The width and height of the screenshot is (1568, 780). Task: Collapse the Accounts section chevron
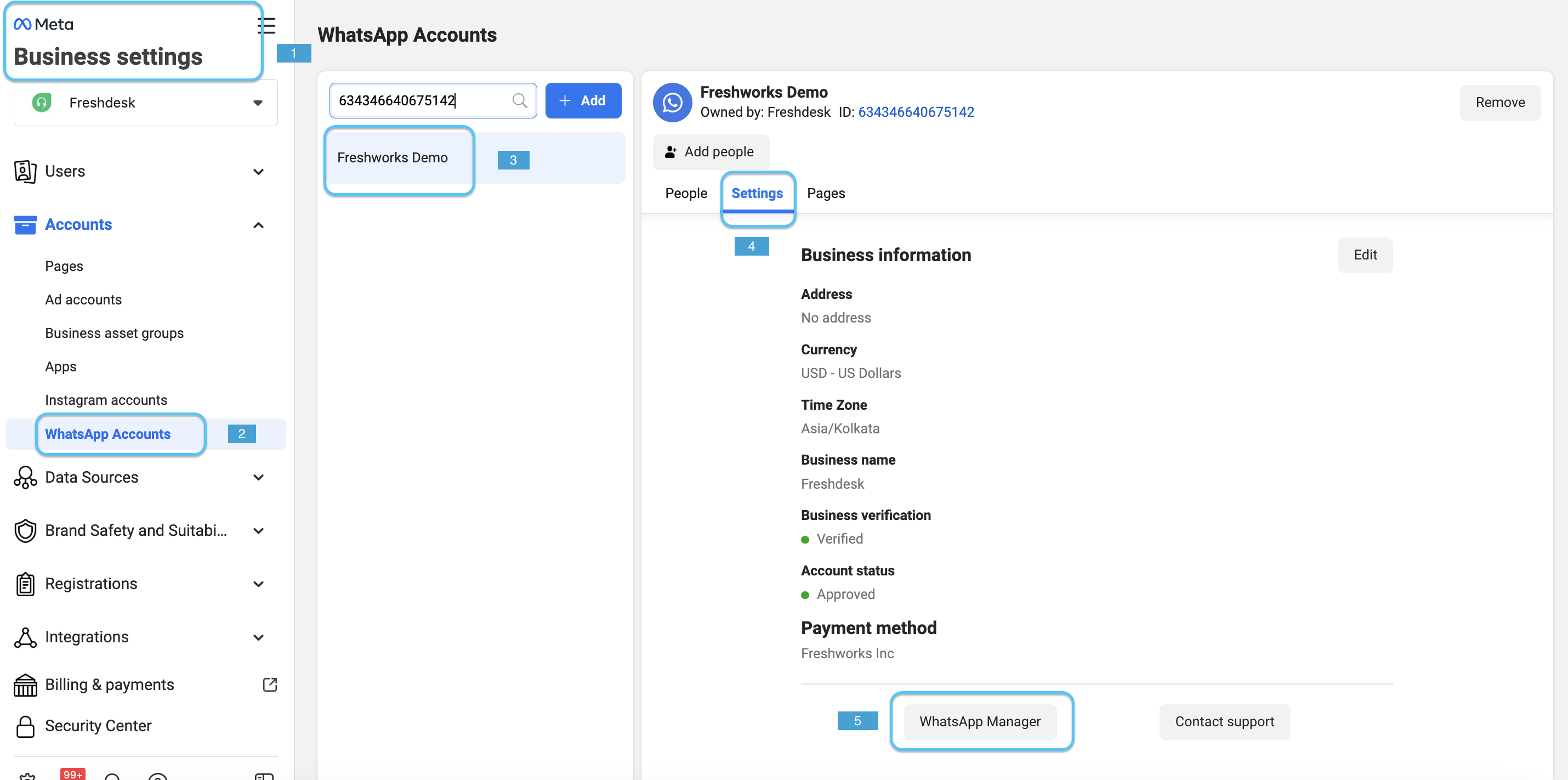[258, 225]
